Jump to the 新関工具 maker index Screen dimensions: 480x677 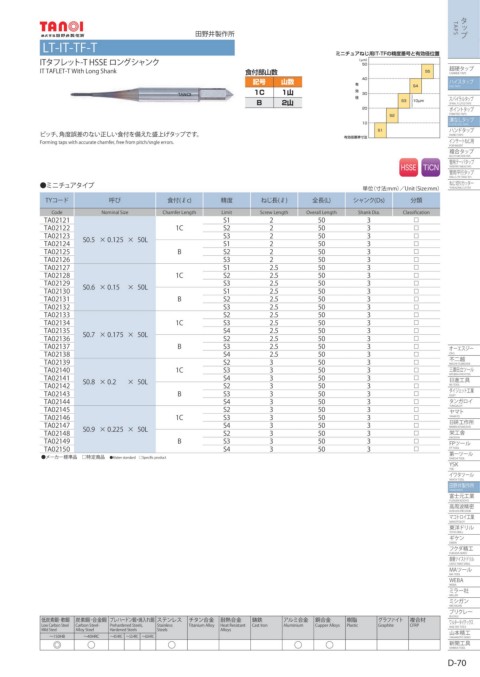click(x=462, y=645)
